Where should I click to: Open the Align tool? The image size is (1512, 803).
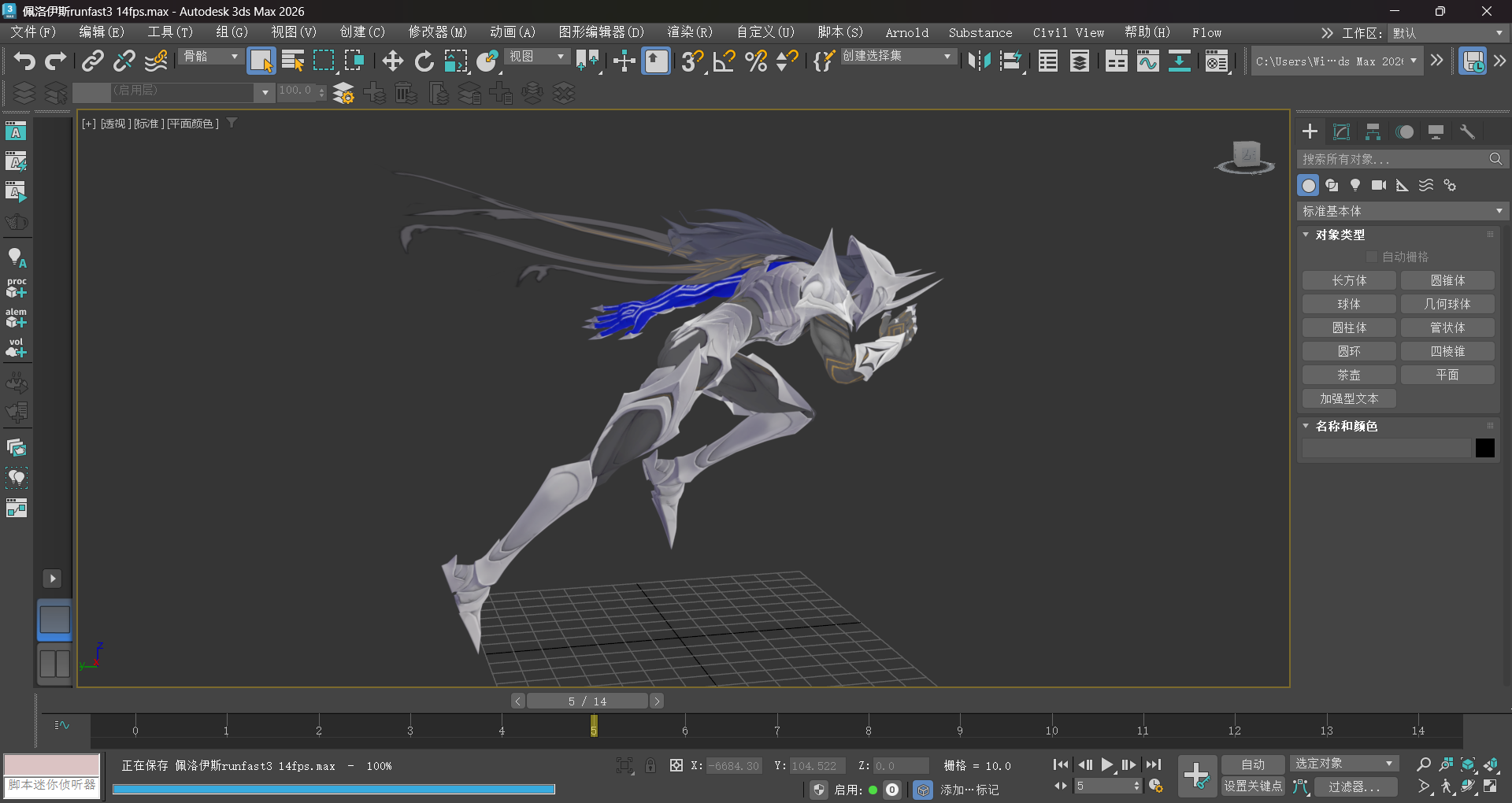pyautogui.click(x=1011, y=61)
